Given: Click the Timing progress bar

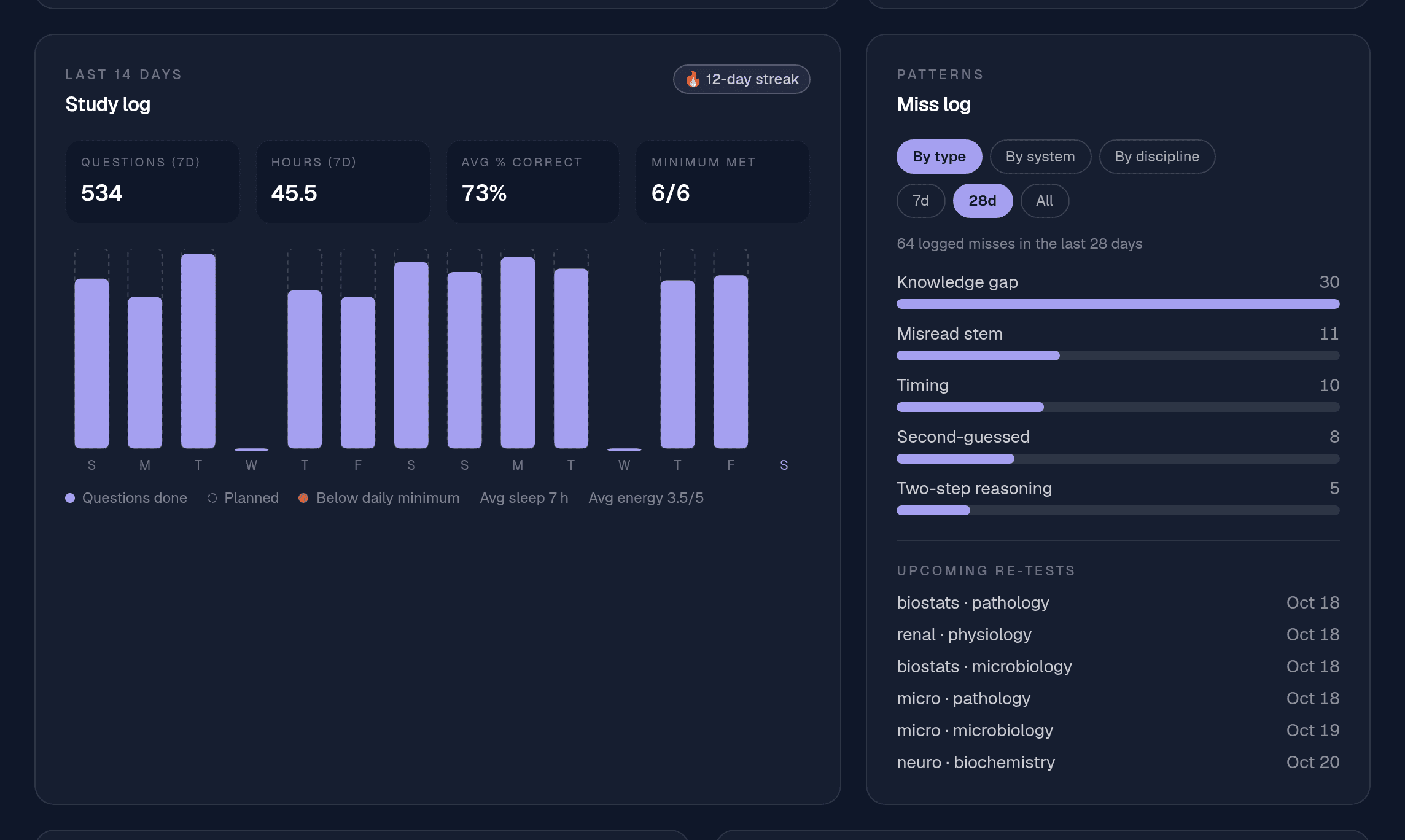Looking at the screenshot, I should pyautogui.click(x=1118, y=407).
